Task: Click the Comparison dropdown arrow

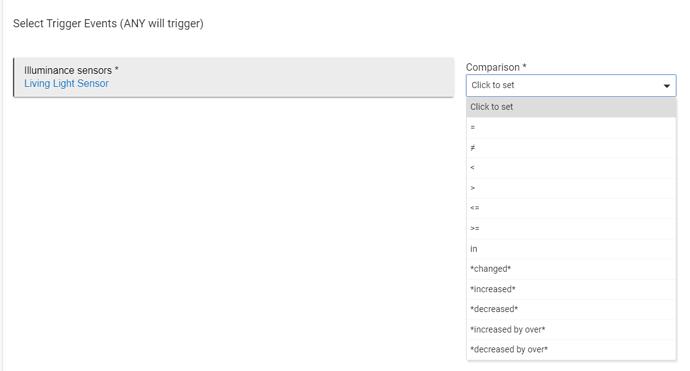Action: coord(667,86)
